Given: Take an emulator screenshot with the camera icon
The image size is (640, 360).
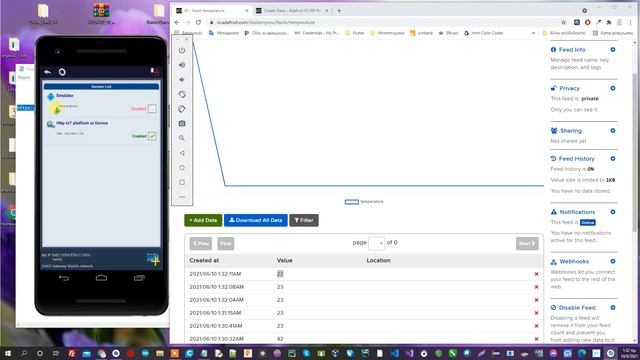Looking at the screenshot, I should click(x=182, y=123).
